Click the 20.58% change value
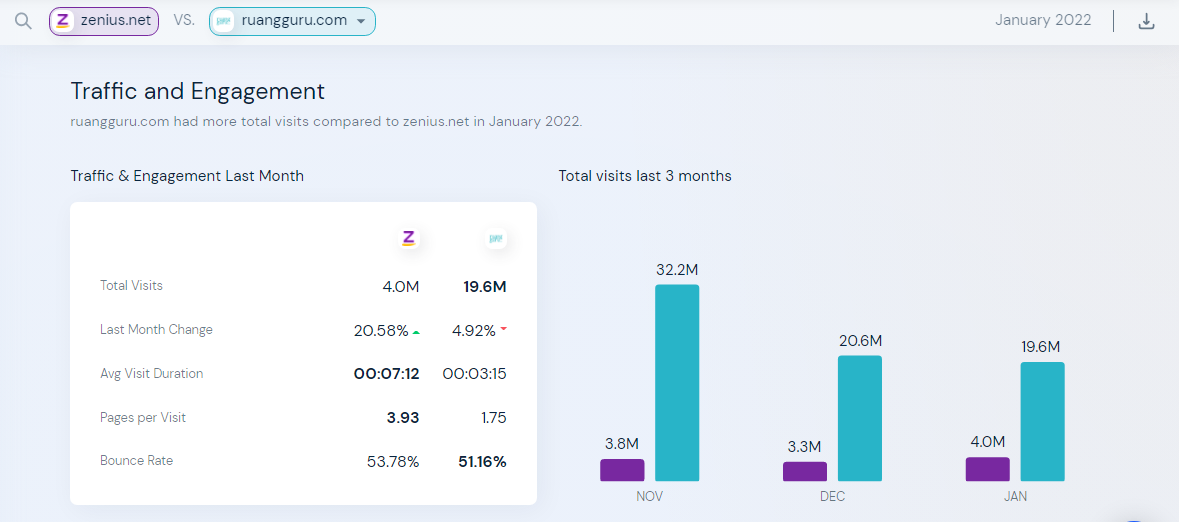The height and width of the screenshot is (522, 1179). tap(381, 331)
